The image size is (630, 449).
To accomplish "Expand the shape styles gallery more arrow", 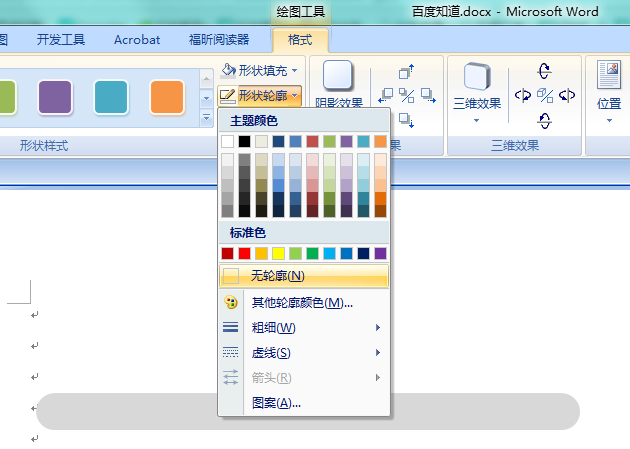I will (207, 118).
